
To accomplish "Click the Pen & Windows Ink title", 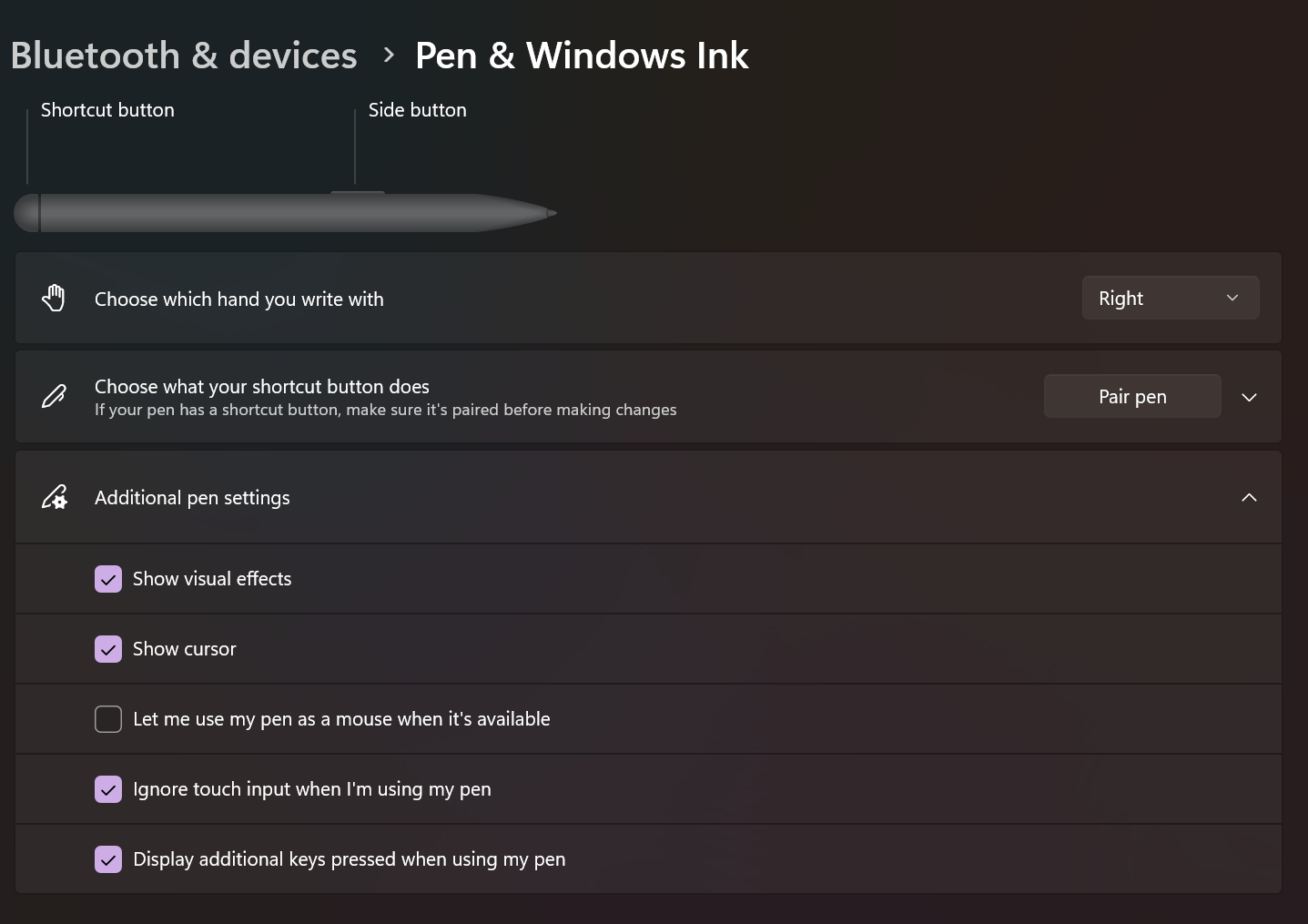I will (582, 56).
